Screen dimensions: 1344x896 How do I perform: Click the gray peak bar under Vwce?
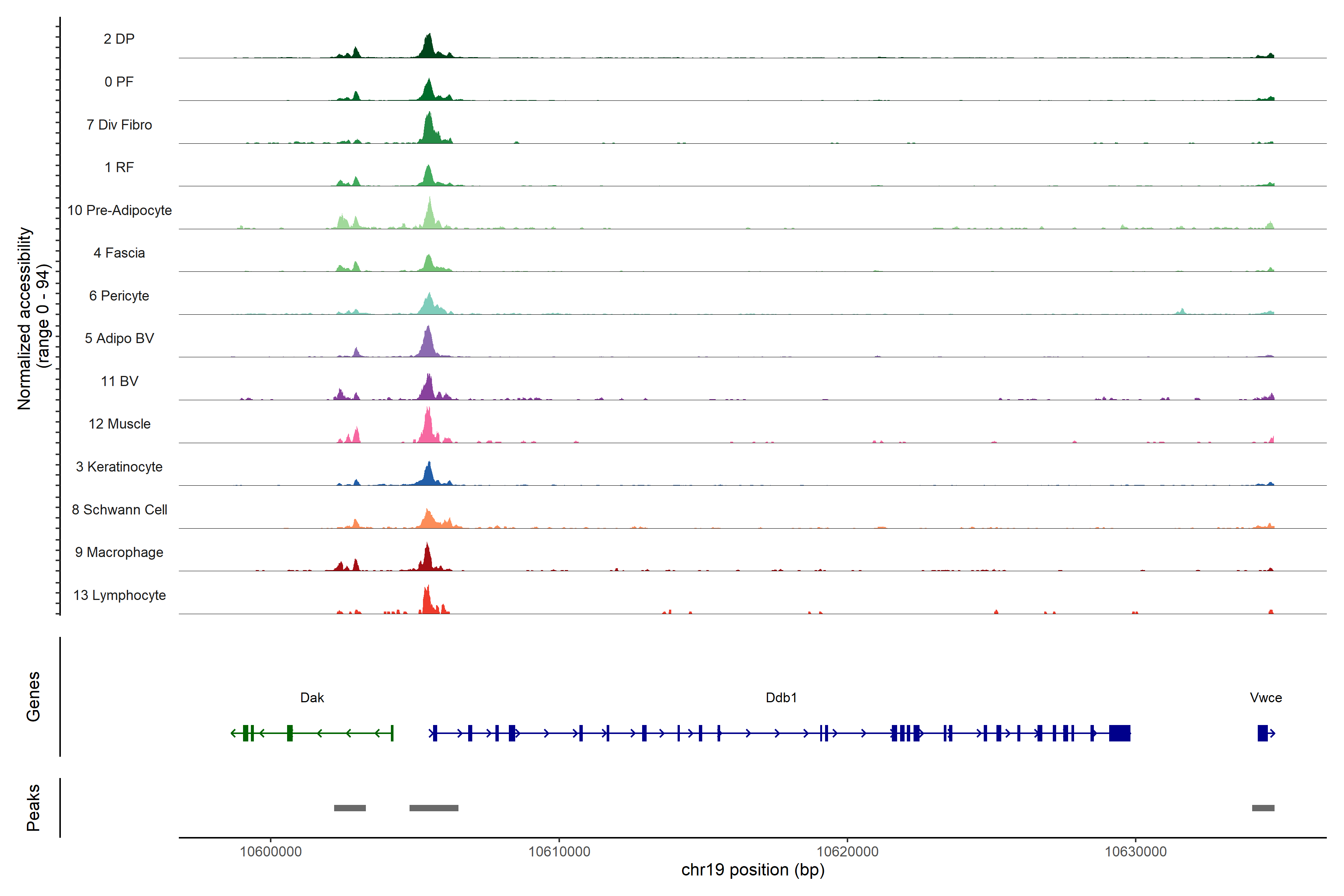pyautogui.click(x=1263, y=808)
